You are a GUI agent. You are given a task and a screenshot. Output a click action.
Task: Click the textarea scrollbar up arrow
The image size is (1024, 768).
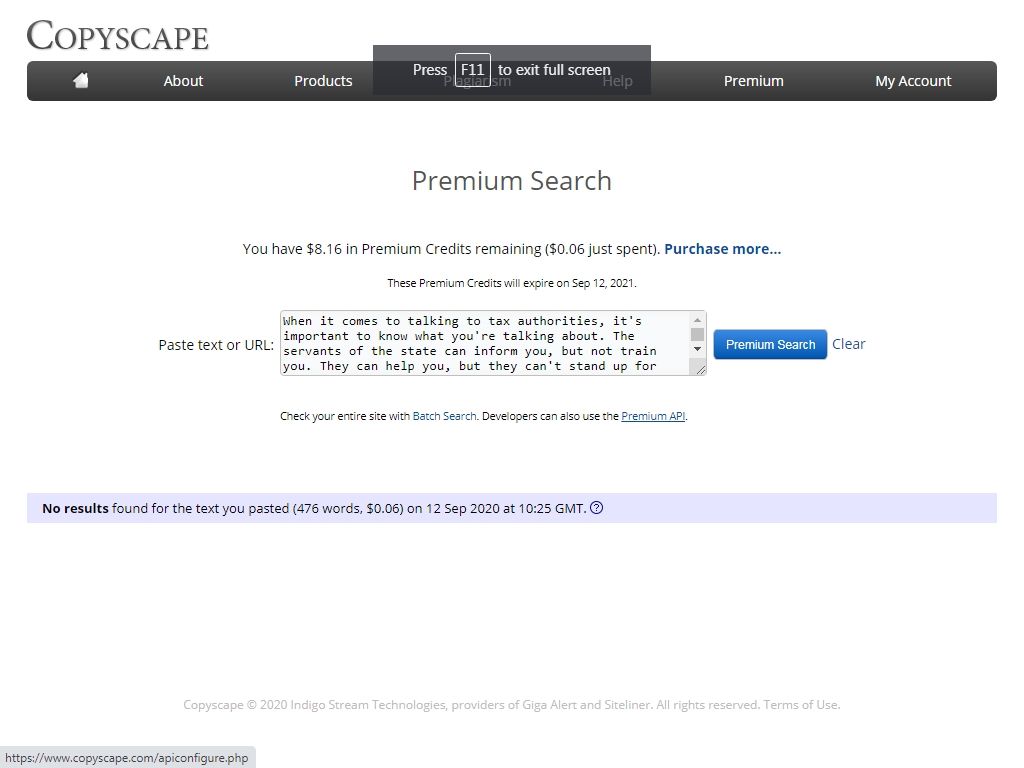coord(697,320)
